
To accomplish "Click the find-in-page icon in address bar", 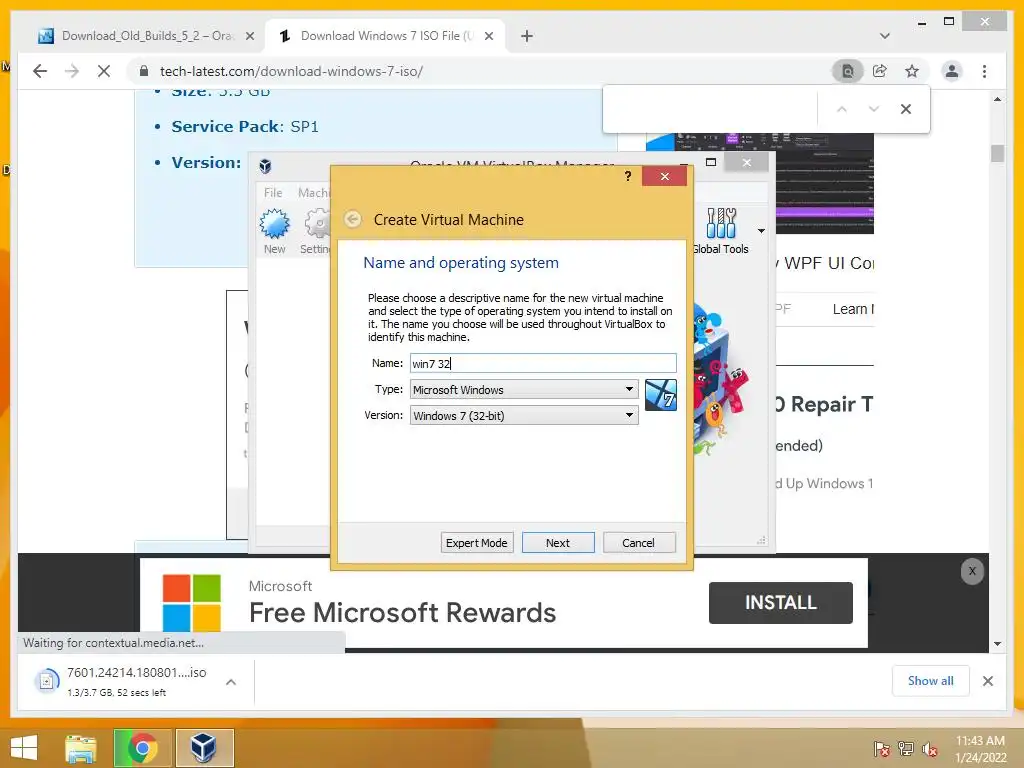I will [848, 71].
